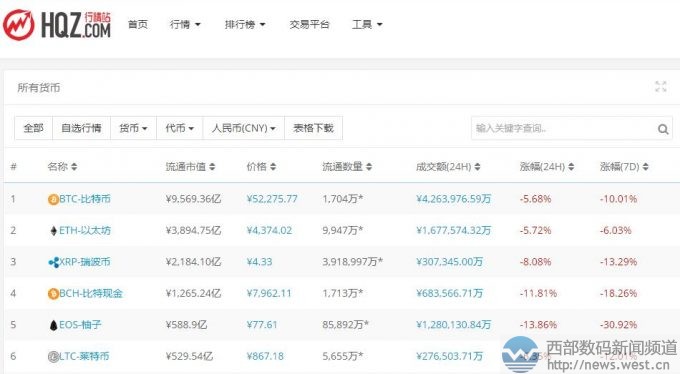
Task: Open the ETH-以太坊 link
Action: 85,230
